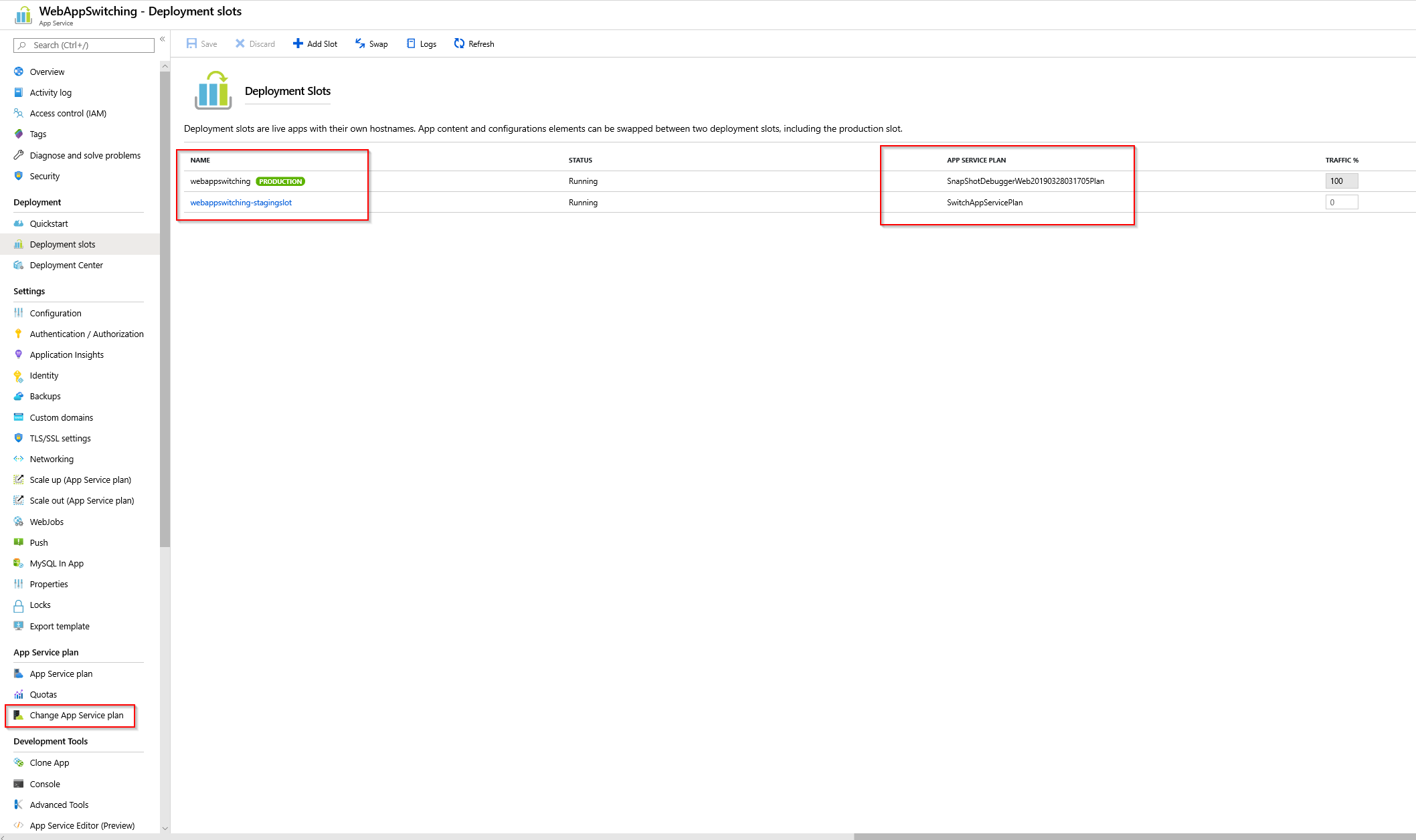The width and height of the screenshot is (1416, 840).
Task: Open the Clone App tool
Action: 49,762
